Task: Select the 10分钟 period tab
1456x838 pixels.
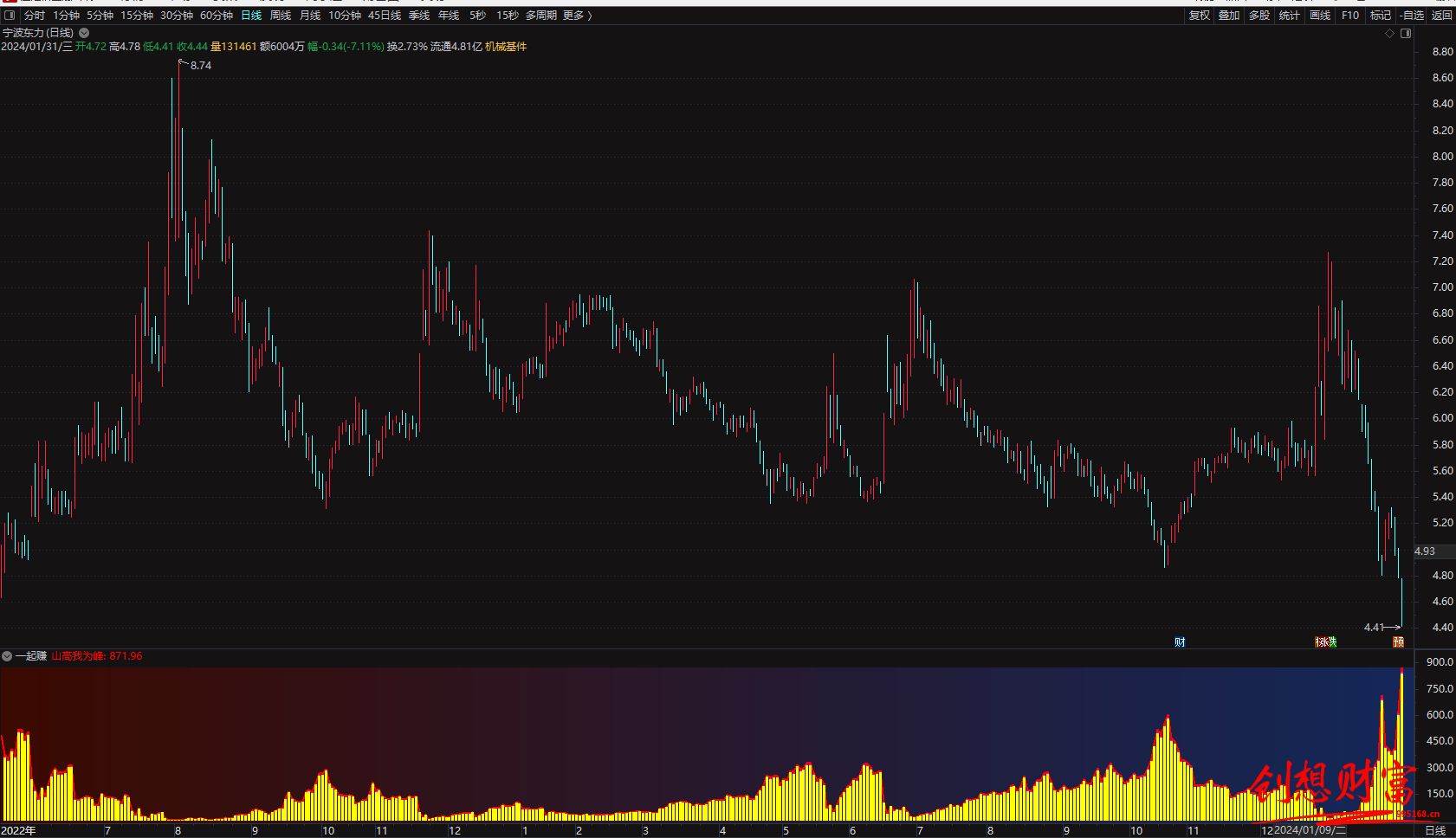Action: click(345, 16)
